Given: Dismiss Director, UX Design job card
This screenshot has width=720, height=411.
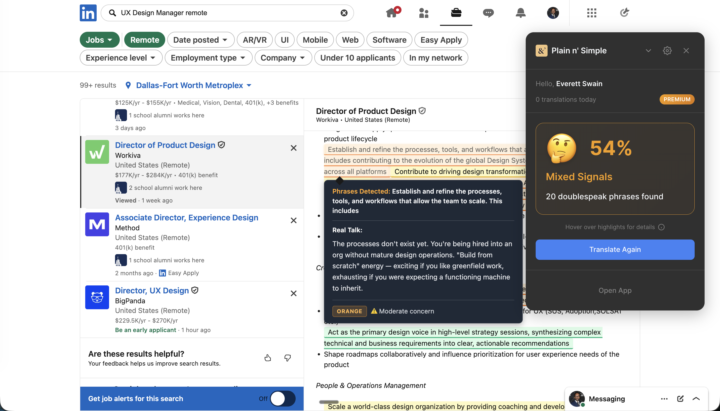Looking at the screenshot, I should pos(293,293).
